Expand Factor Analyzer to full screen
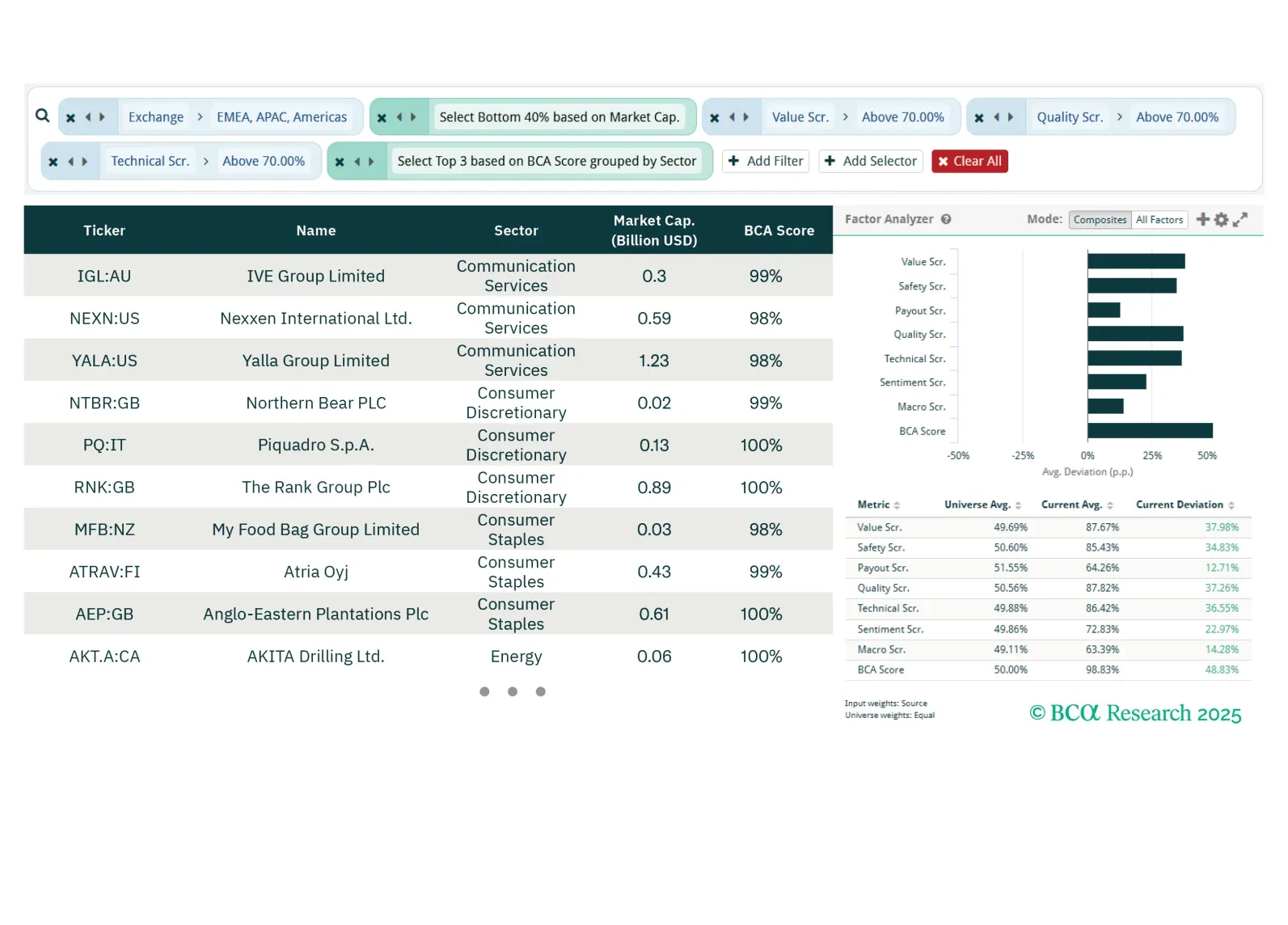Image resolution: width=1288 pixels, height=925 pixels. (x=1240, y=219)
